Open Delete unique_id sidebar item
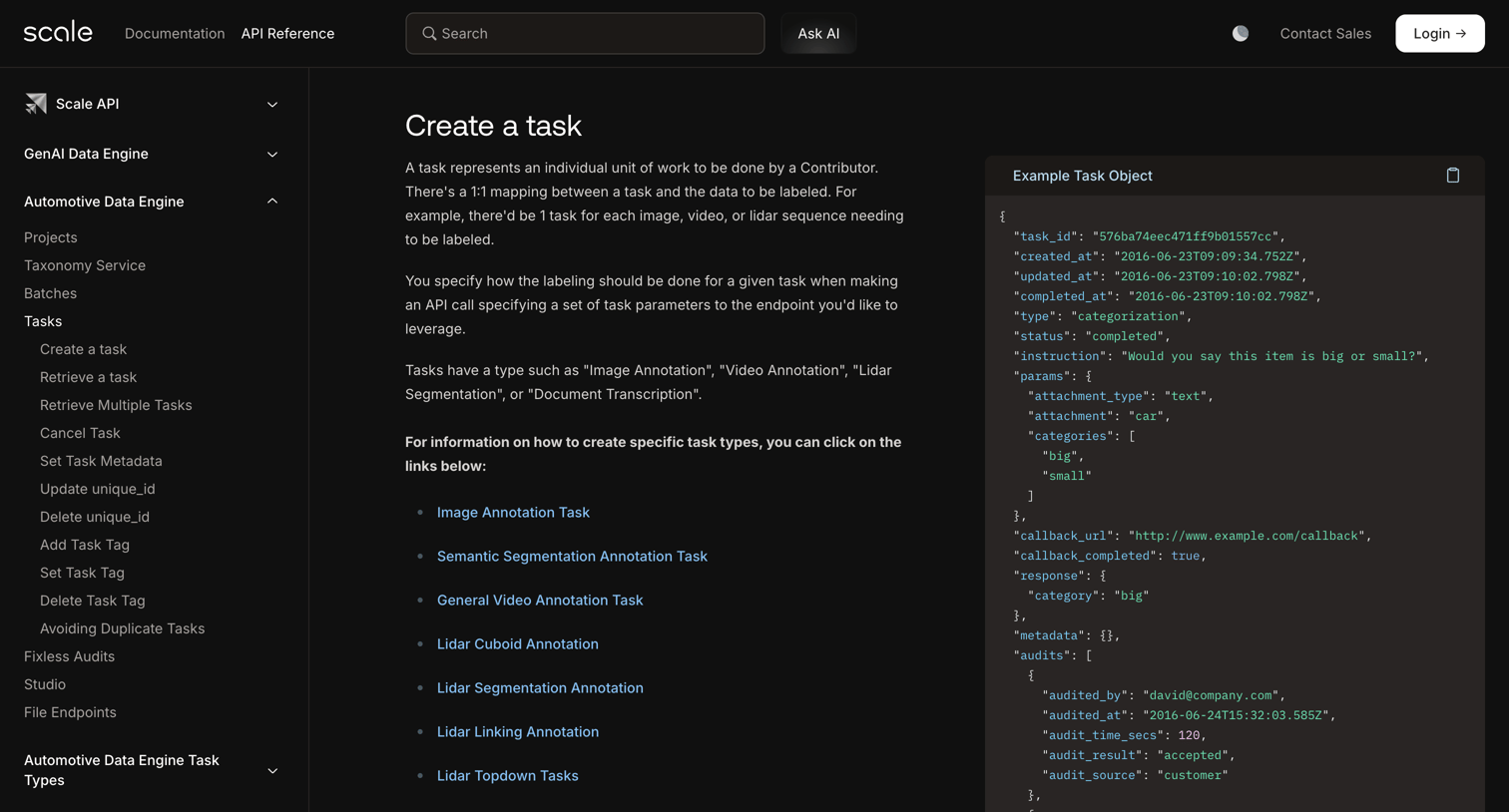1509x812 pixels. click(x=95, y=517)
